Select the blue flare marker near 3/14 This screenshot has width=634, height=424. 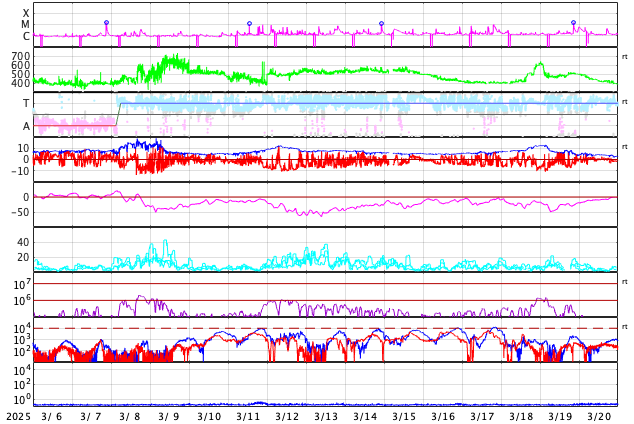tap(381, 23)
